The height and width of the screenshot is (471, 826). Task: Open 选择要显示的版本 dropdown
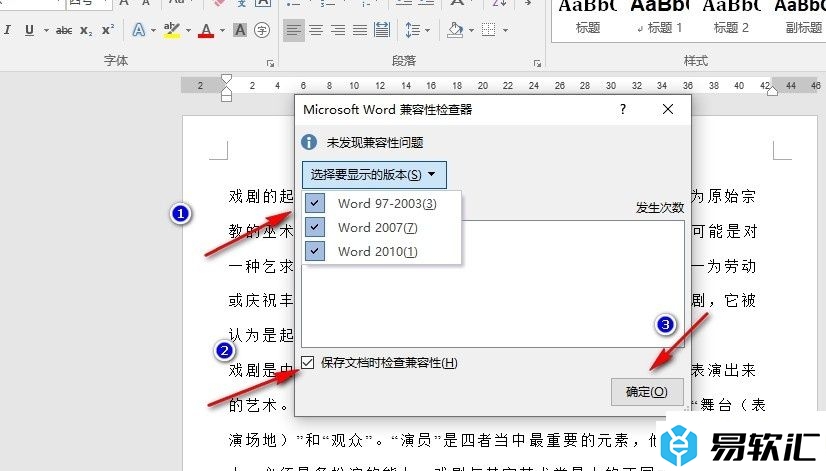point(374,175)
